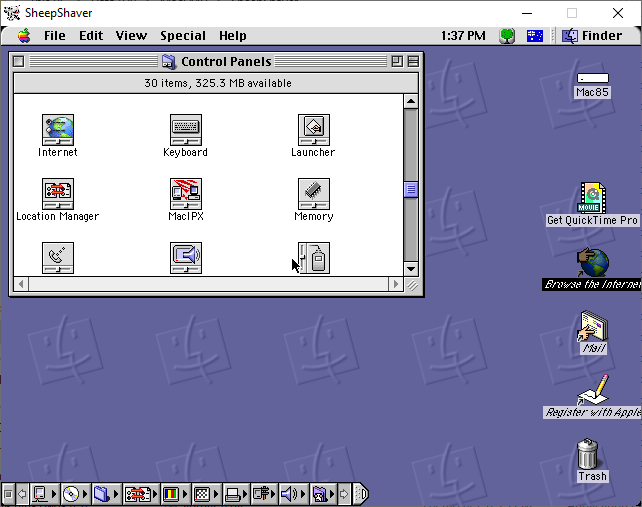This screenshot has width=642, height=507.
Task: Click the Control Panels title bar folder icon
Action: click(x=168, y=61)
